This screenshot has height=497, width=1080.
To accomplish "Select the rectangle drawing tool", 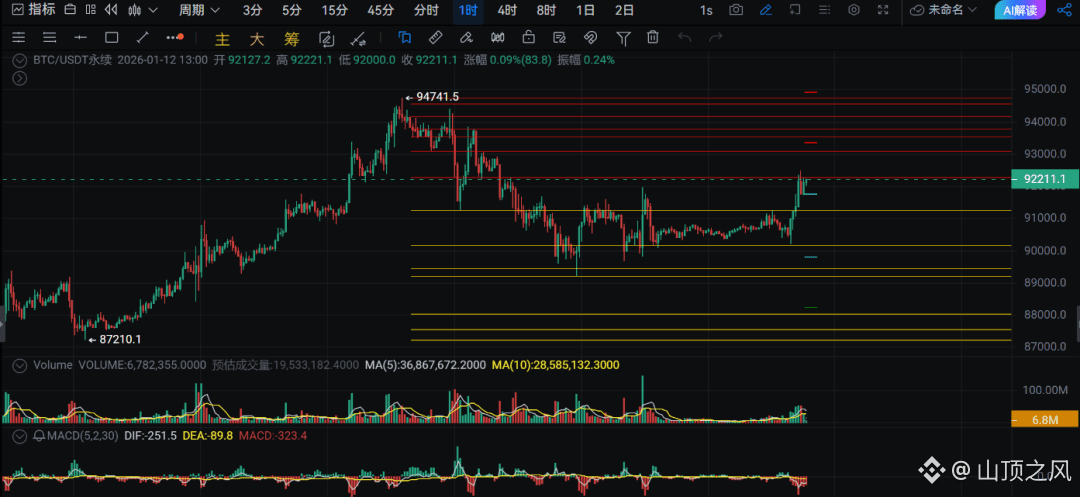I will tap(112, 37).
